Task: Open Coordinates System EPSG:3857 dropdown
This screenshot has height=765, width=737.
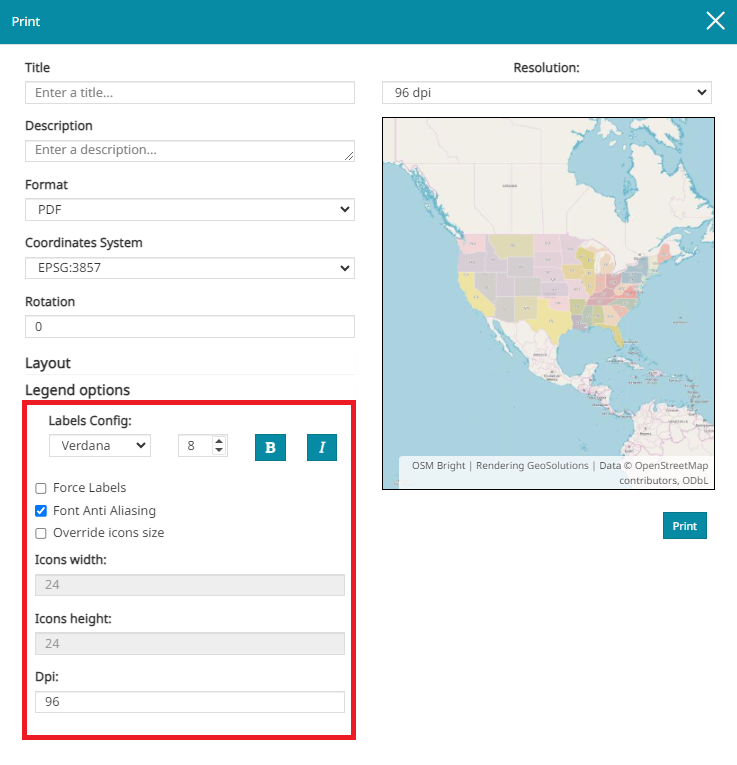Action: 189,268
